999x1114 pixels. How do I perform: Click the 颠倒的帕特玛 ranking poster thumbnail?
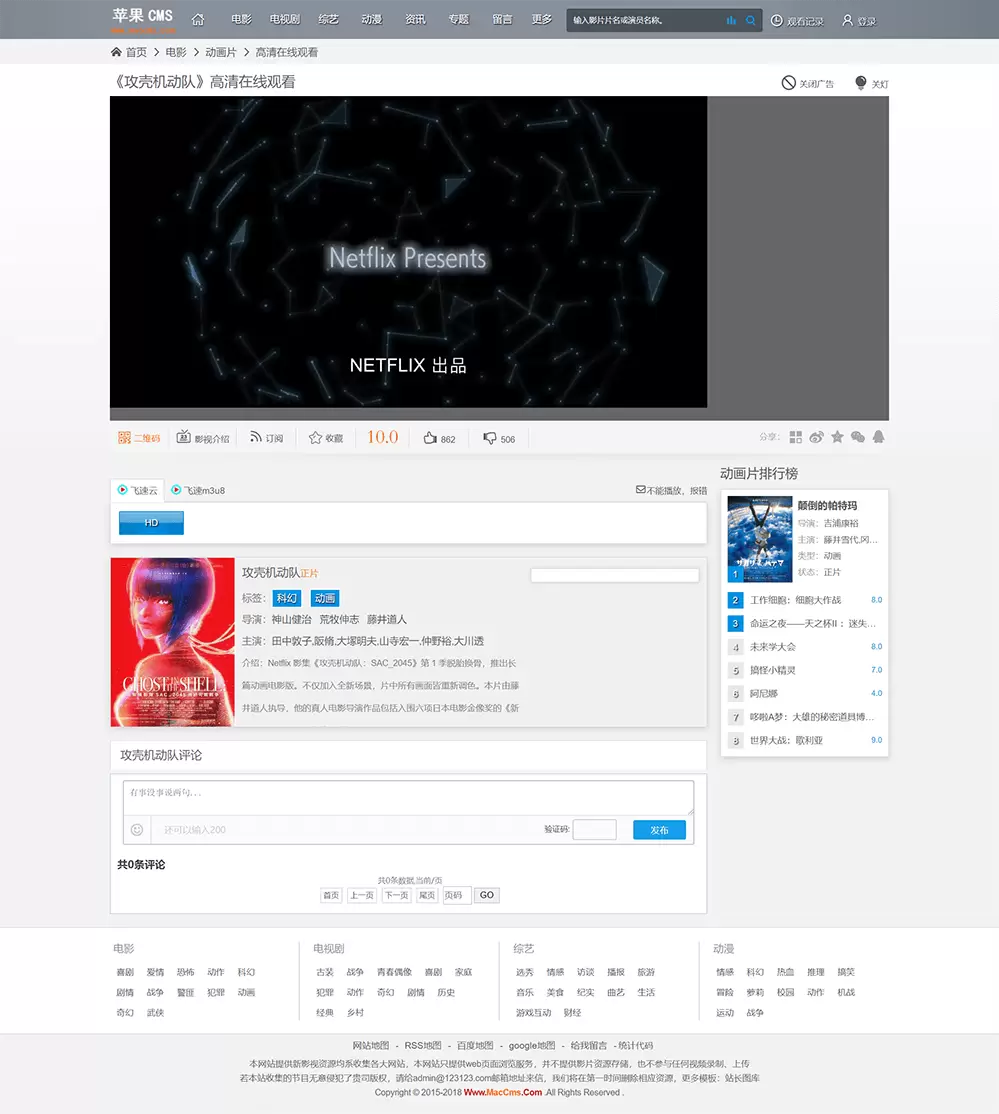760,539
